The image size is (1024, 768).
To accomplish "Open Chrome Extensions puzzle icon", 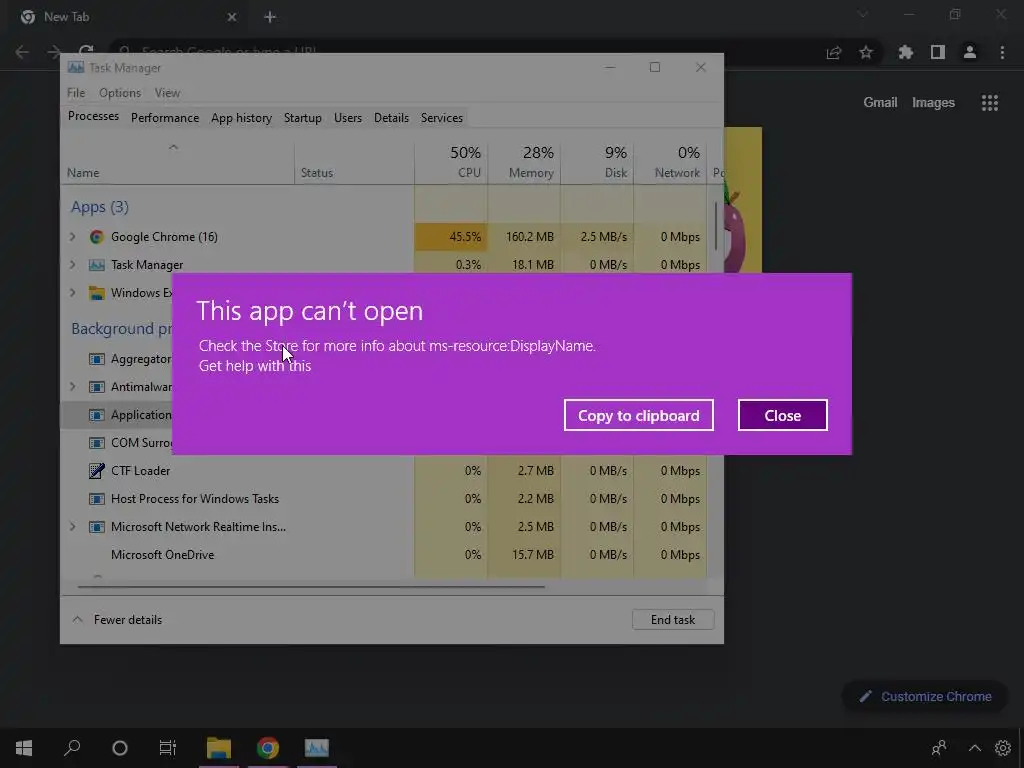I will pyautogui.click(x=905, y=52).
